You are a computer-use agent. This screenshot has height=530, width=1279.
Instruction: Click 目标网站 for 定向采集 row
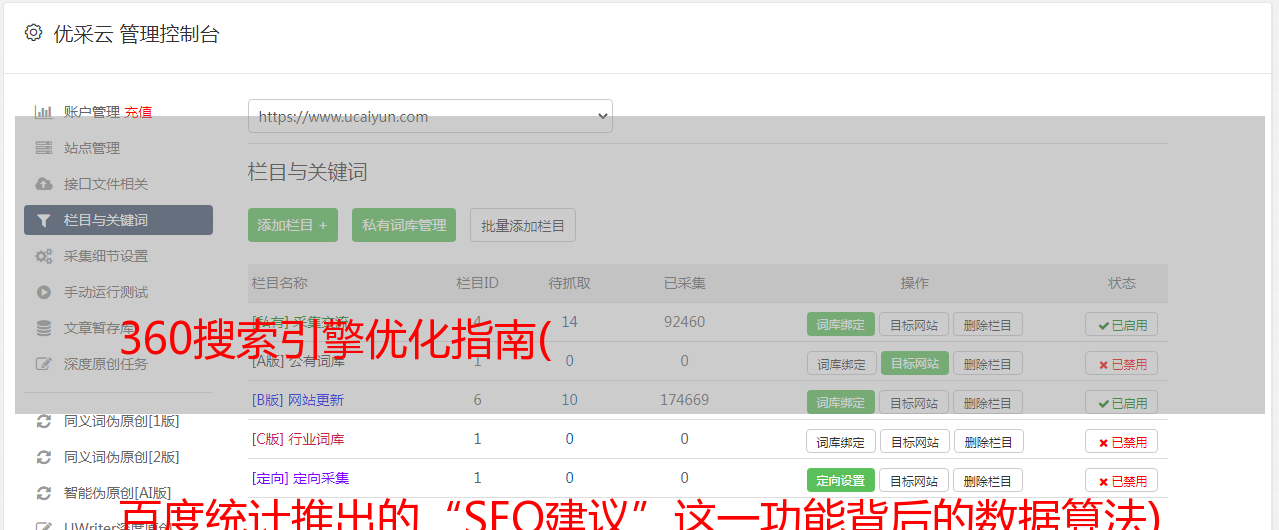915,480
